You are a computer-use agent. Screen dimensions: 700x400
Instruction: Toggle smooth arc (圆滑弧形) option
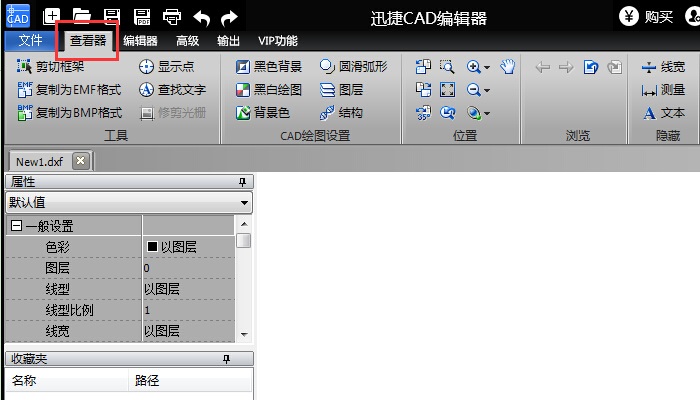coord(353,67)
